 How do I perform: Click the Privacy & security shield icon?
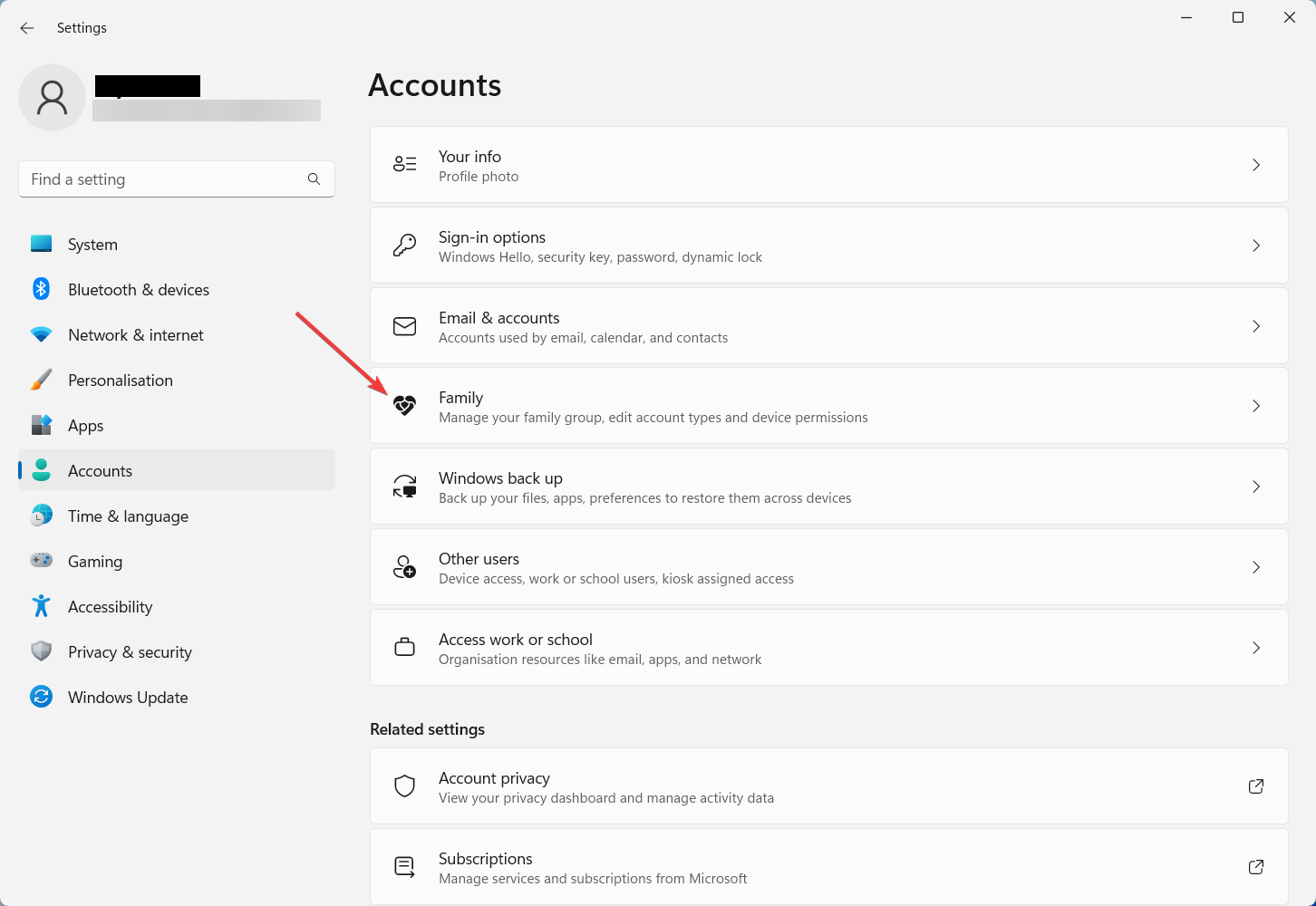tap(41, 651)
